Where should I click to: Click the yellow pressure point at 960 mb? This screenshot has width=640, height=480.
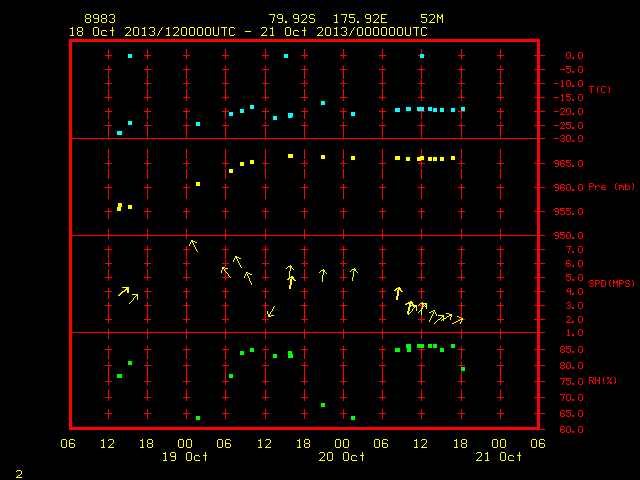point(198,184)
